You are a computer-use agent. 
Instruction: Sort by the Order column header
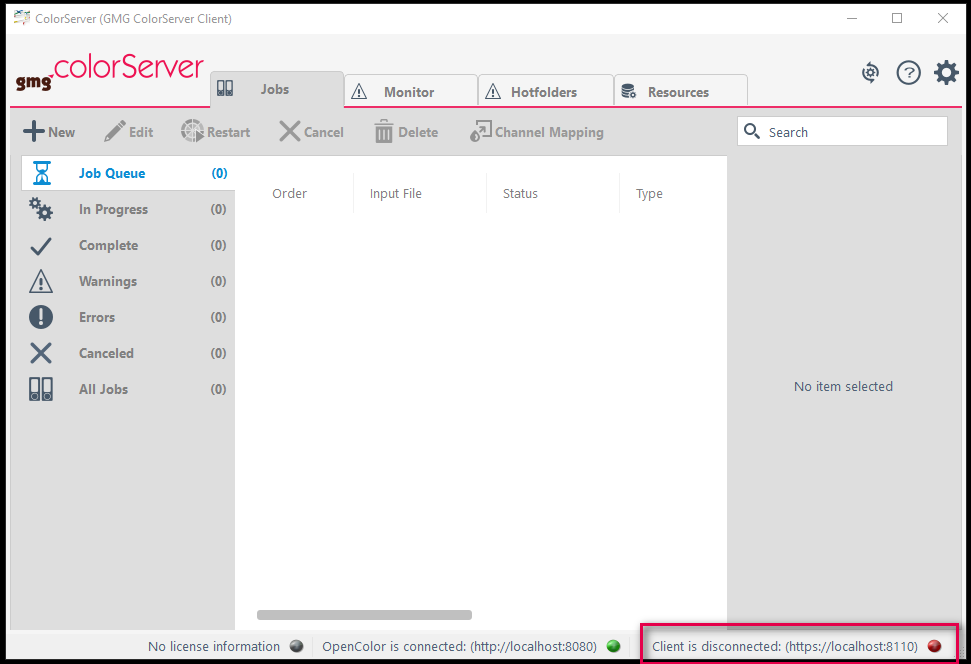click(x=289, y=193)
